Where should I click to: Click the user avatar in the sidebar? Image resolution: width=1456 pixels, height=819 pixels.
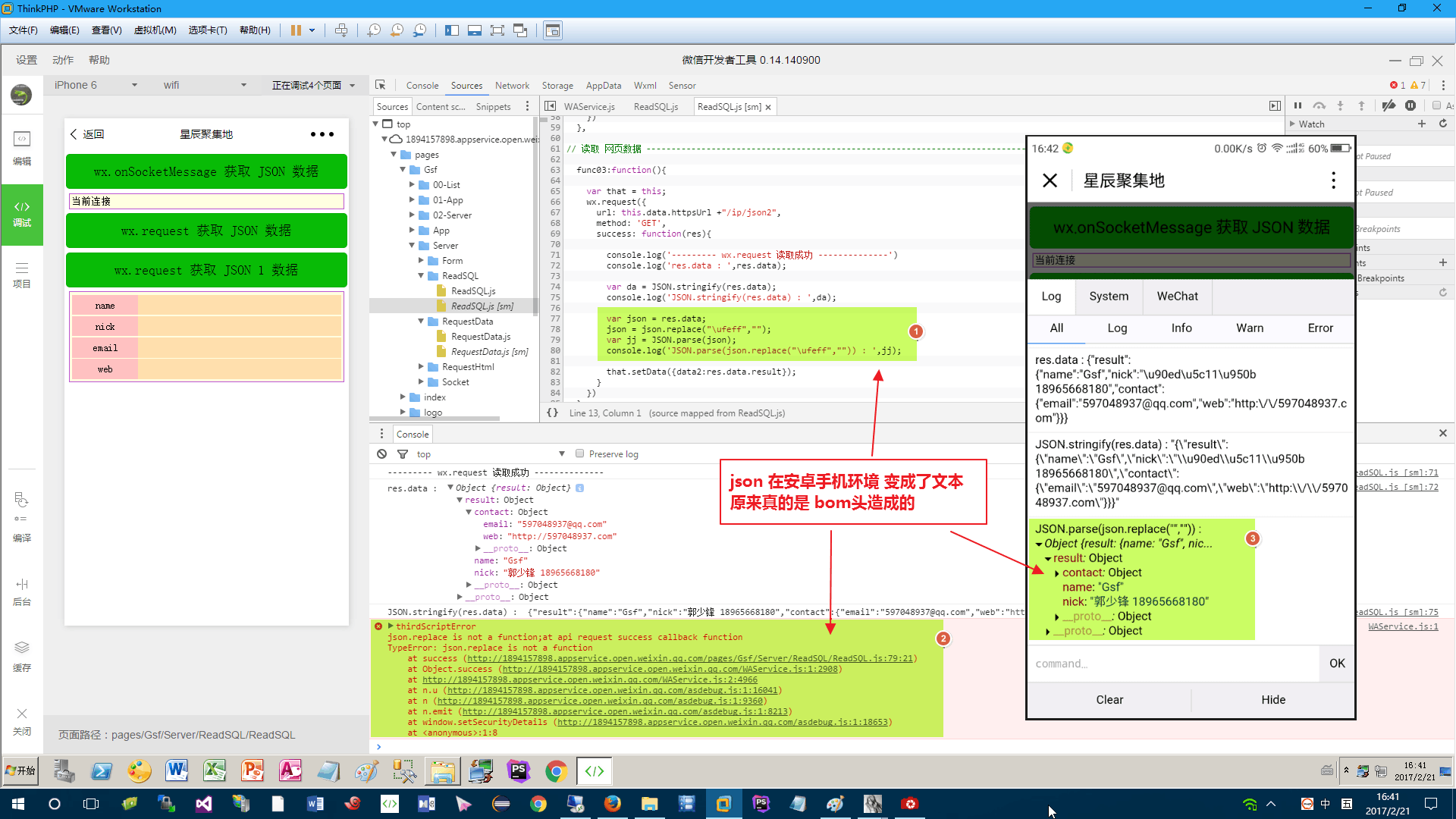click(x=21, y=95)
